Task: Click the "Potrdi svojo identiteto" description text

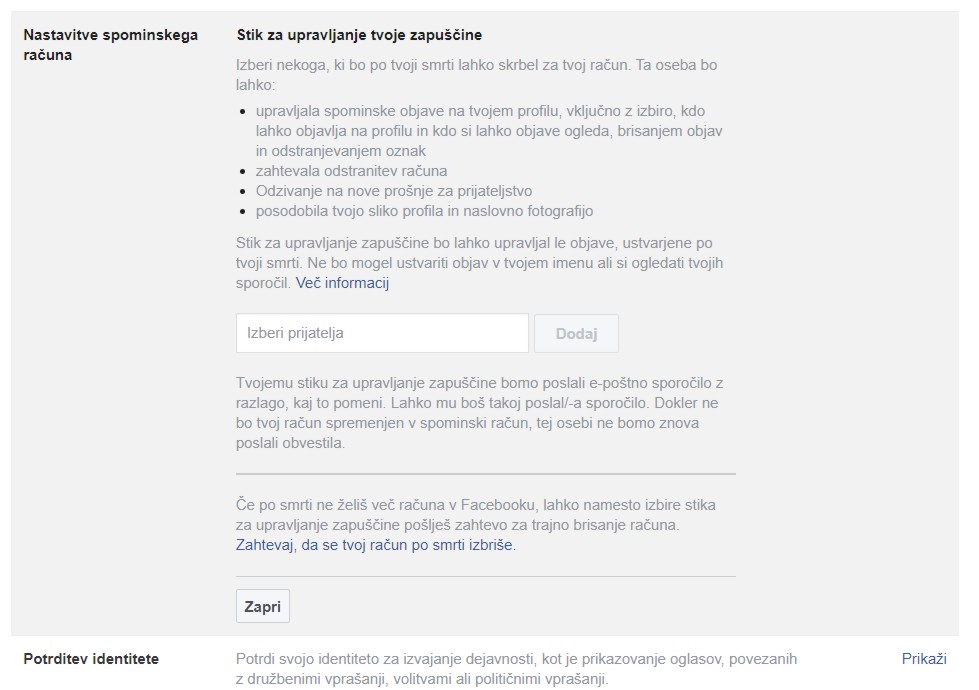Action: click(516, 668)
